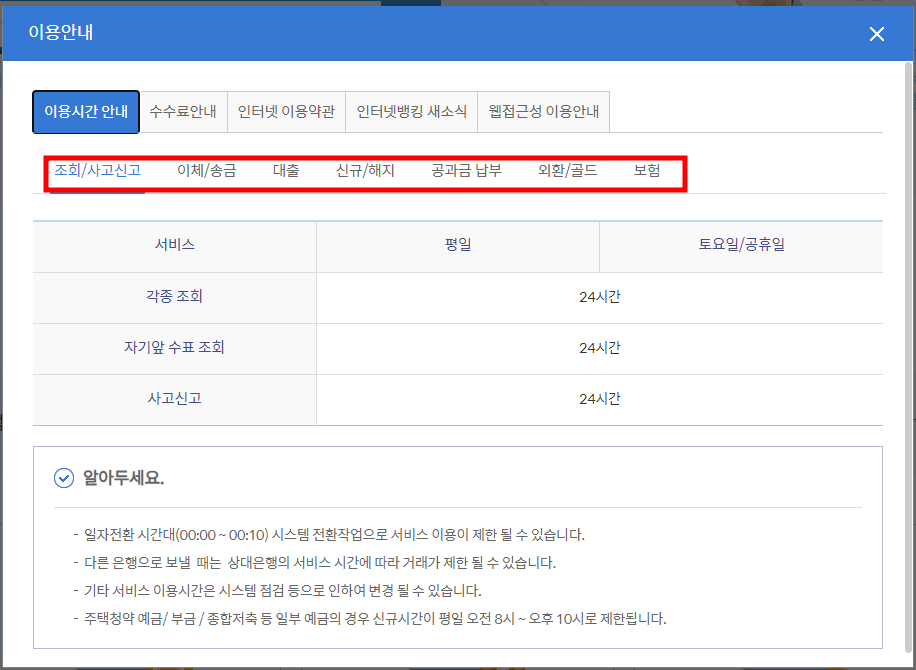
Task: Click the 각종 조회 table row
Action: (174, 297)
